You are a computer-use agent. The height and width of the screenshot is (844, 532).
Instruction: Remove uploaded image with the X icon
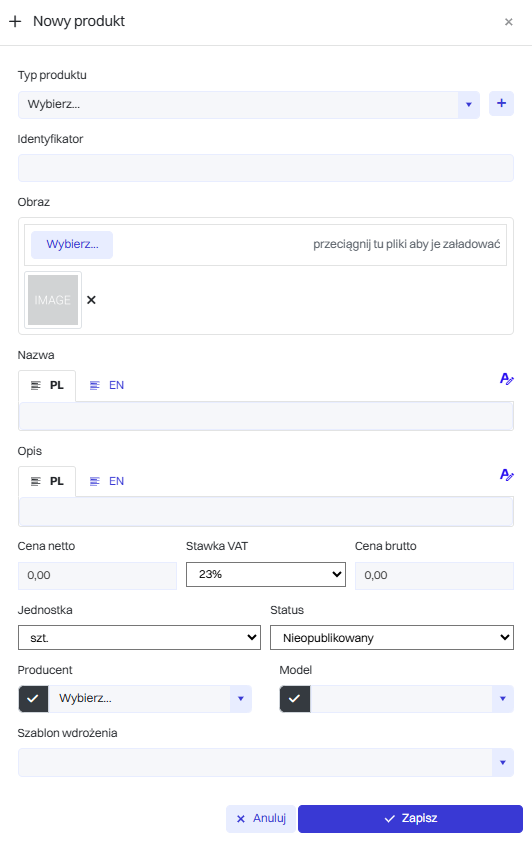(x=92, y=300)
